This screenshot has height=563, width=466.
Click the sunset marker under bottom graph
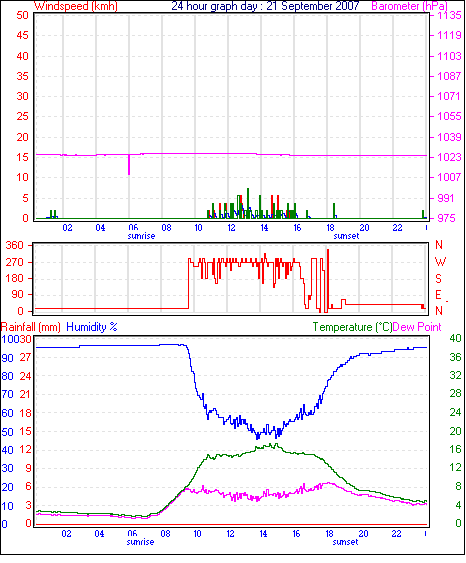[x=345, y=542]
